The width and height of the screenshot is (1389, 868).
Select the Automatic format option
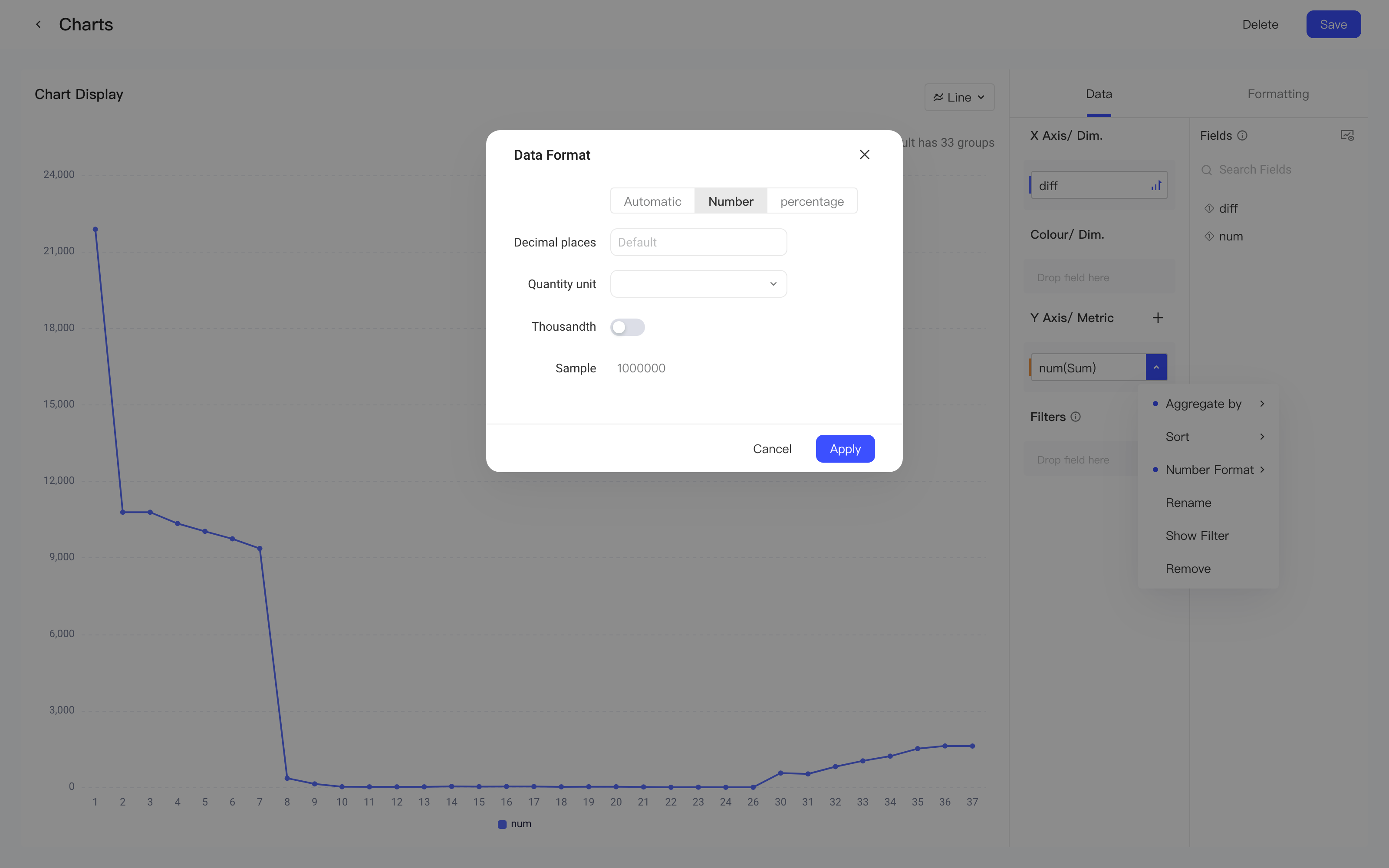652,201
